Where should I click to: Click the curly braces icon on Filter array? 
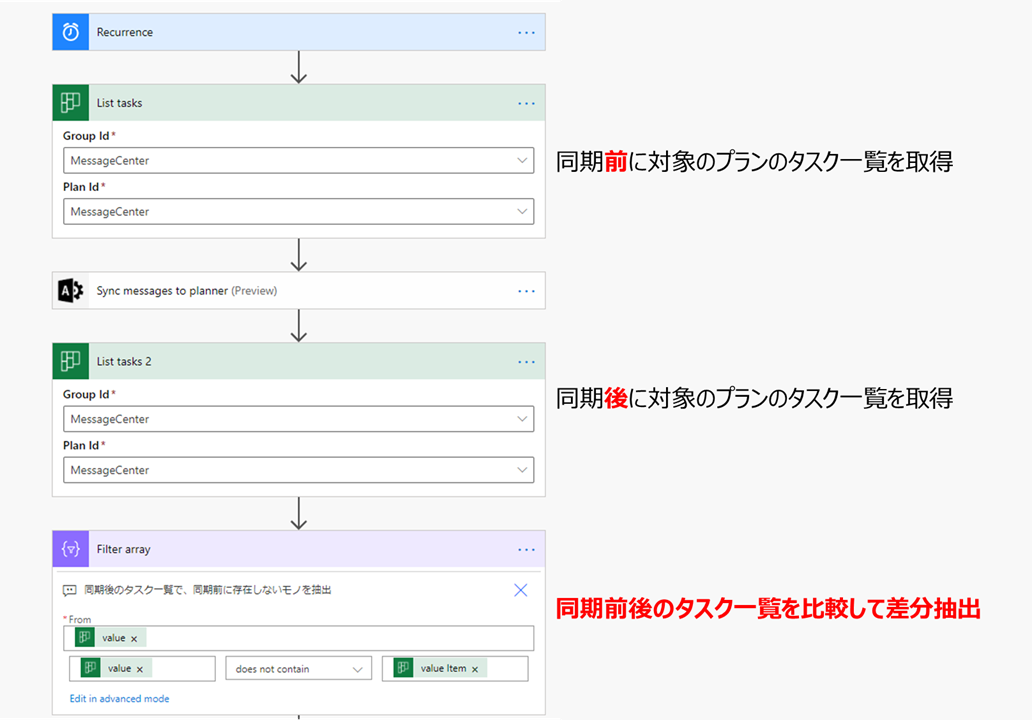pos(70,548)
